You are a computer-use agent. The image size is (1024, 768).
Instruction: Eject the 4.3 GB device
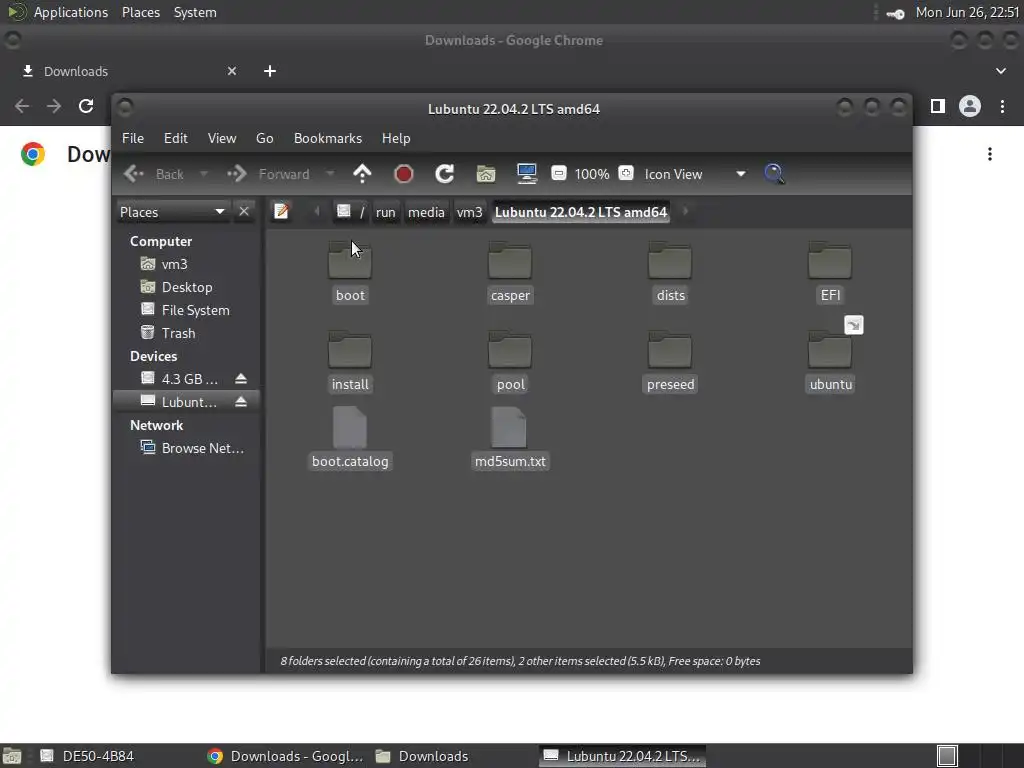[241, 379]
